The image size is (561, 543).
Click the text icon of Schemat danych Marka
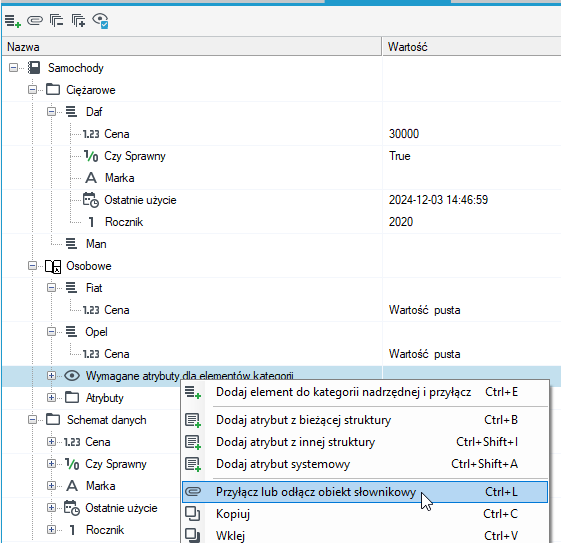pos(72,486)
